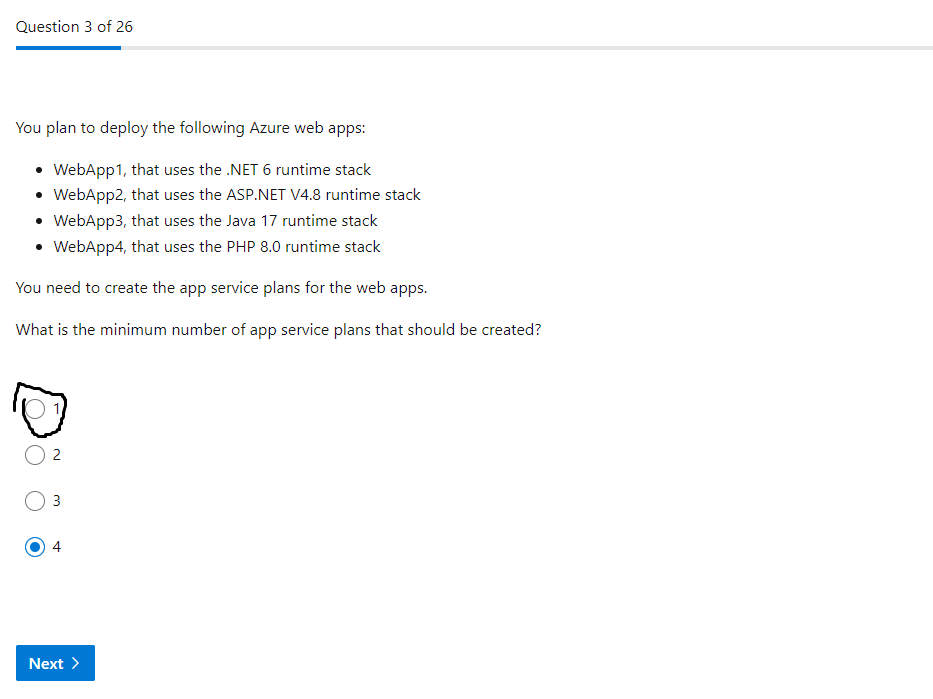Image resolution: width=933 pixels, height=699 pixels.
Task: Click the 'Question 3 of 26' heading
Action: [74, 27]
